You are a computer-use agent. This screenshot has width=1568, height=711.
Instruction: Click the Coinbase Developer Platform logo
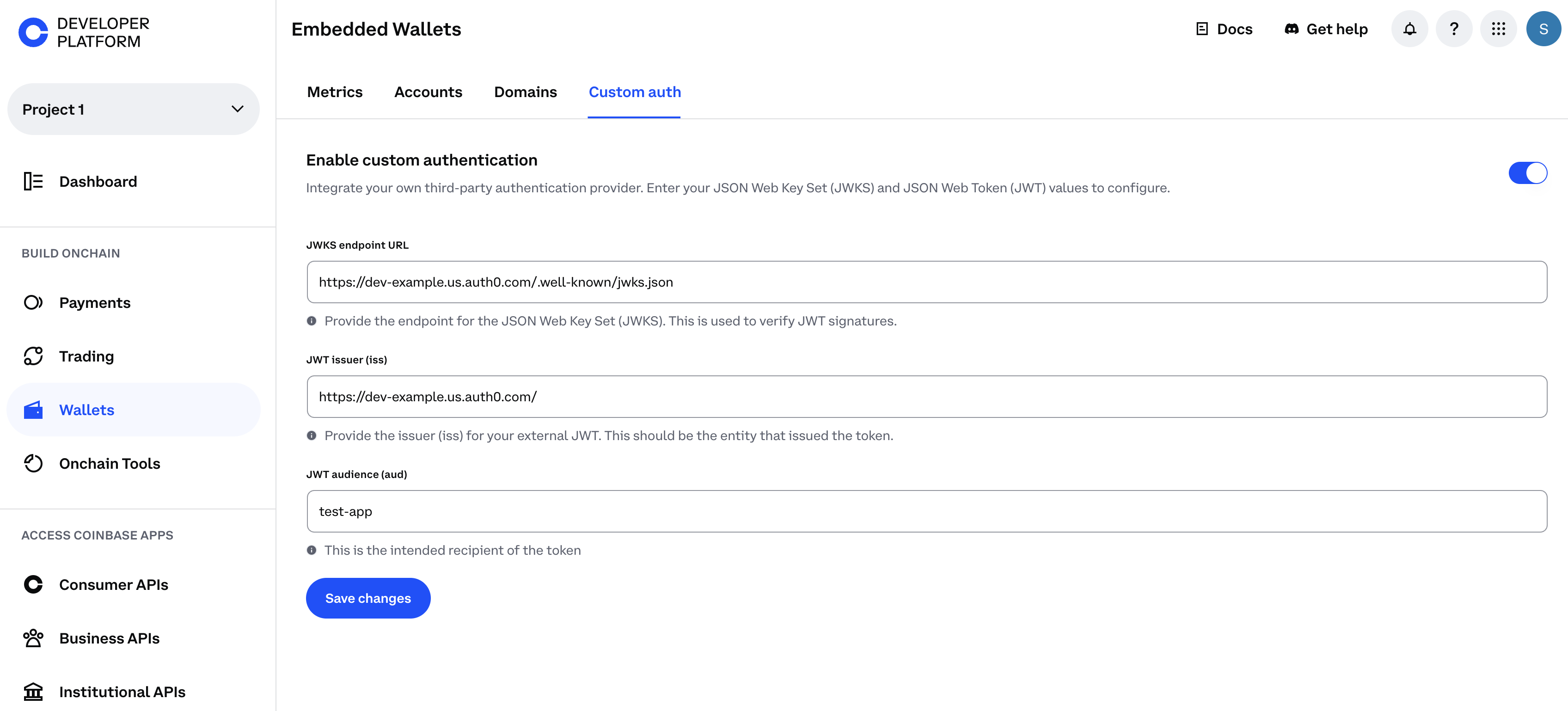click(x=83, y=31)
